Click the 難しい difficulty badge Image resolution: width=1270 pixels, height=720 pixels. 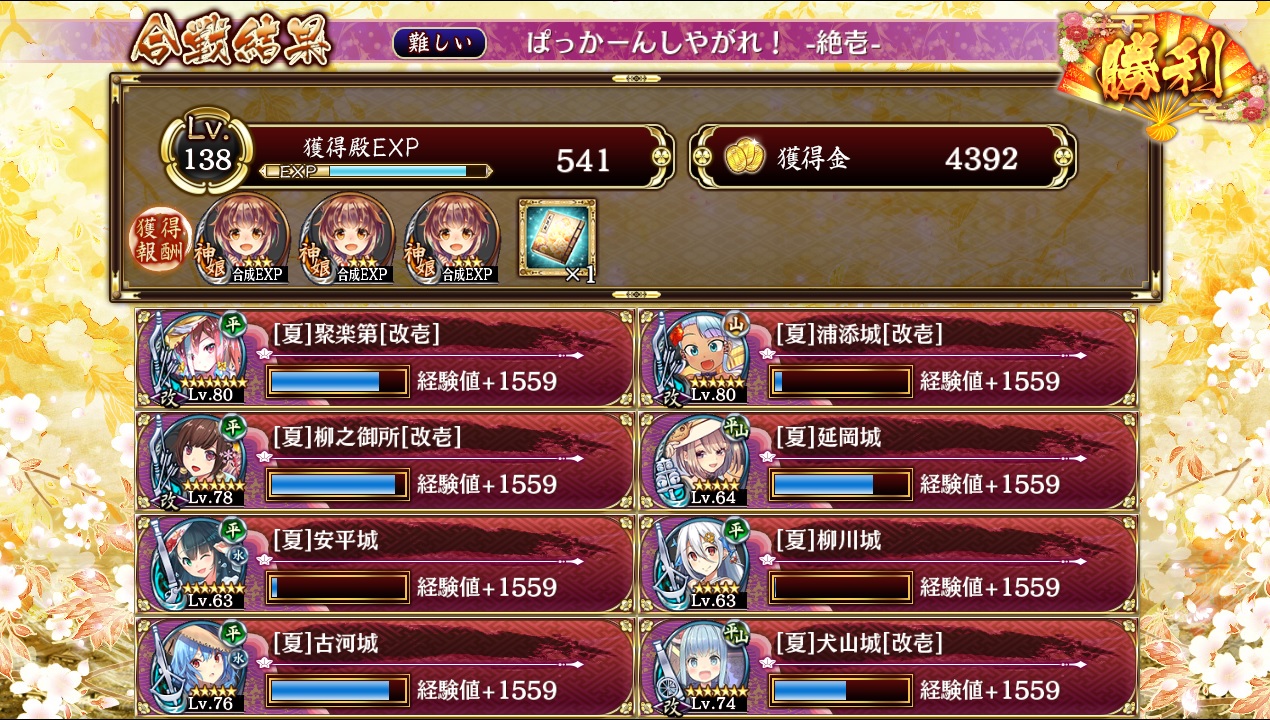440,43
